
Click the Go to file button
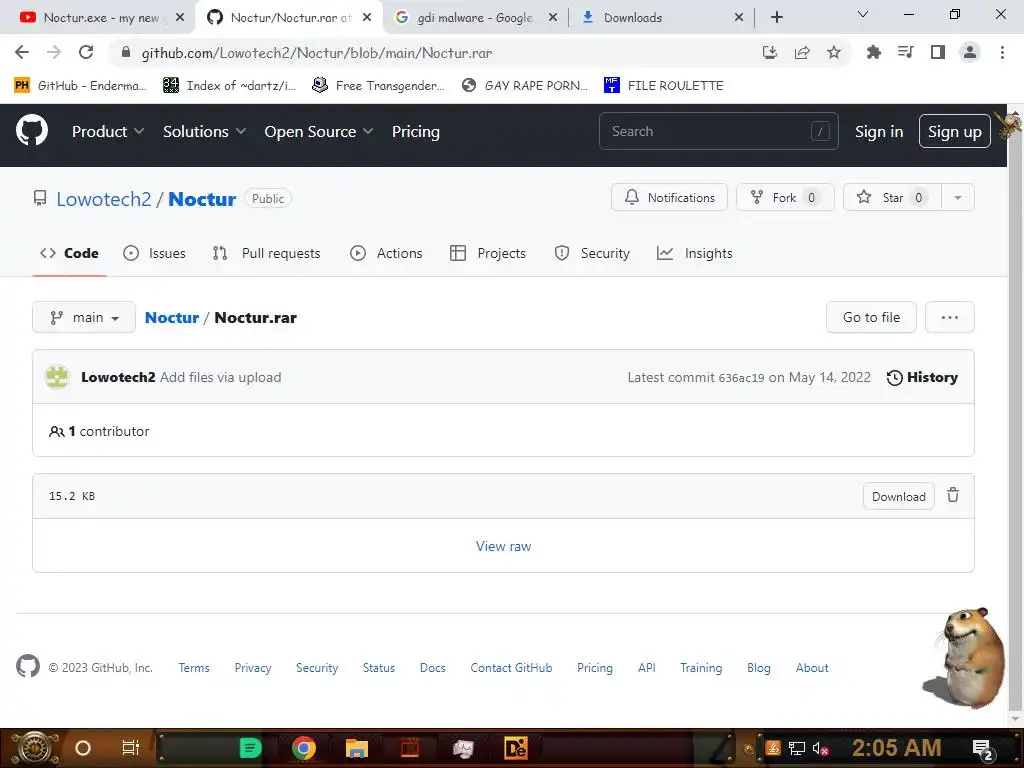[871, 317]
